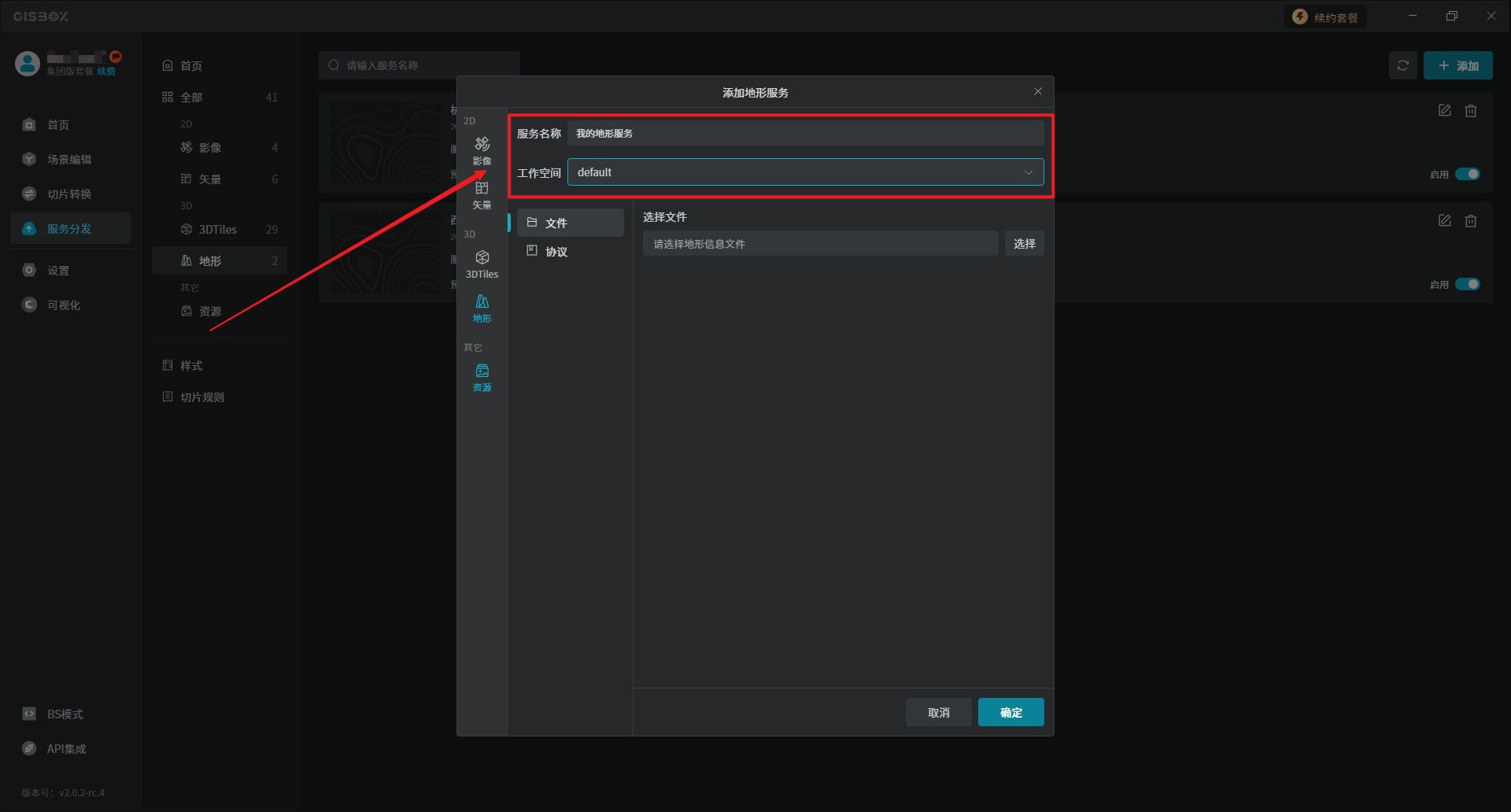Click the 取消 cancel button
Image resolution: width=1511 pixels, height=812 pixels.
pos(938,712)
